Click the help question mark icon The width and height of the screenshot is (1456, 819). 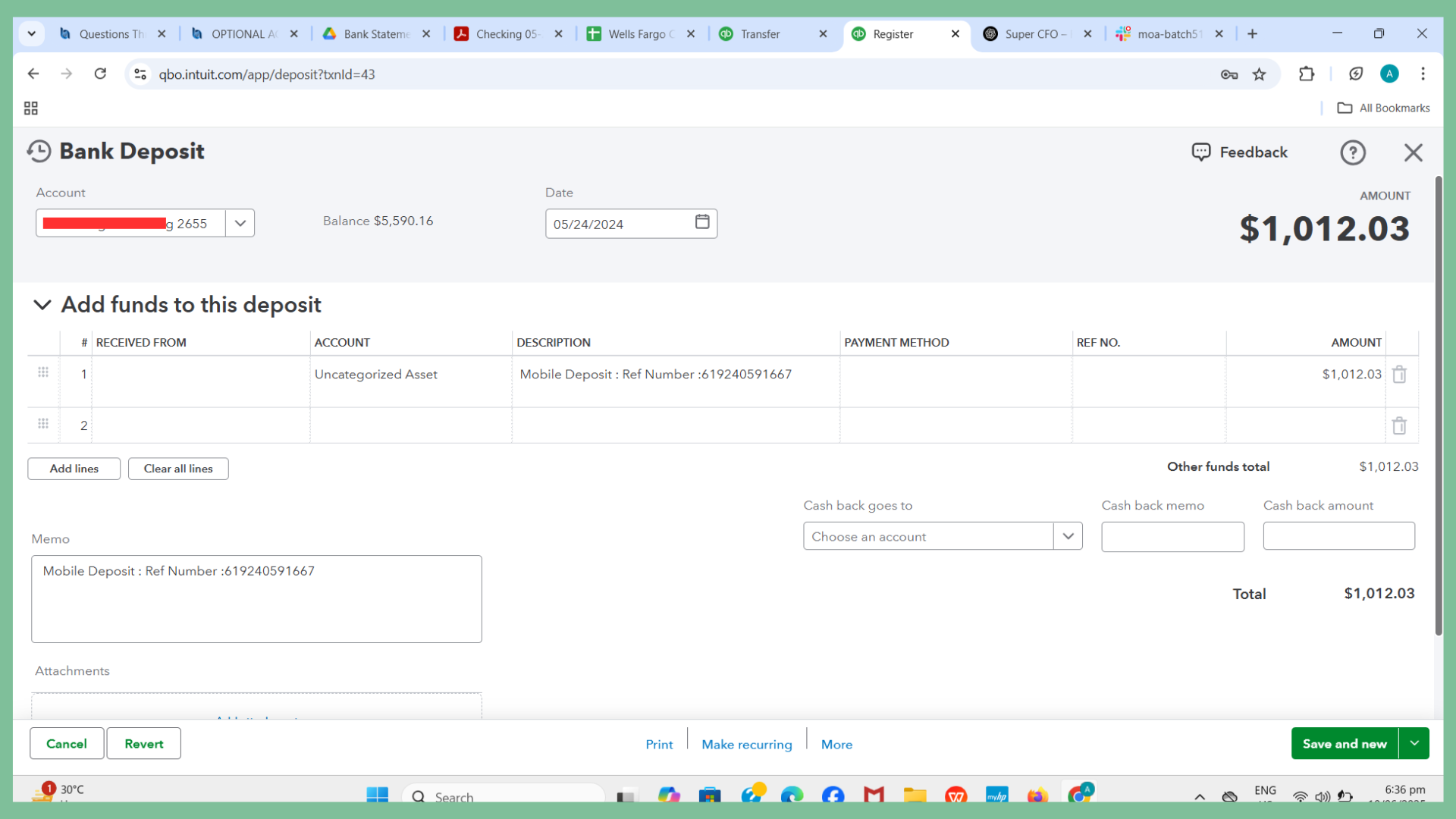(1352, 152)
